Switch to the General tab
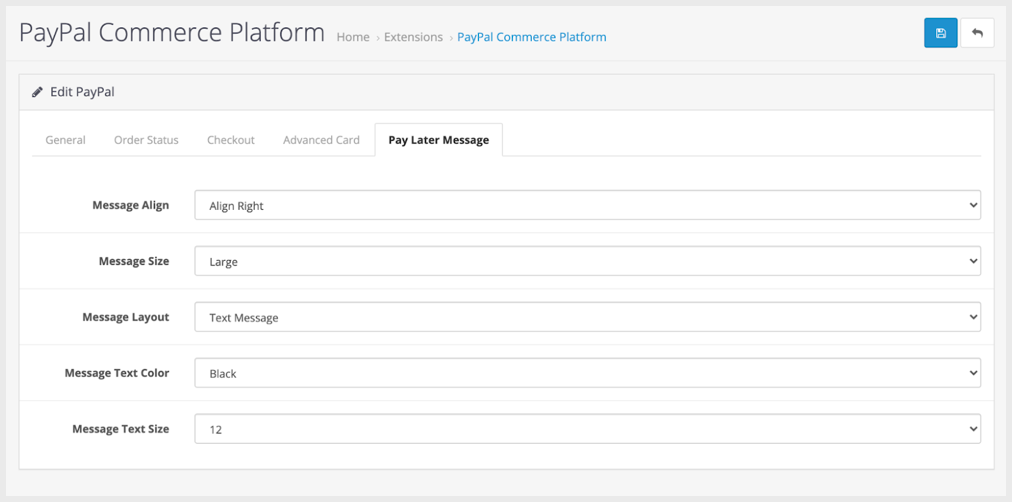The height and width of the screenshot is (502, 1012). 65,140
